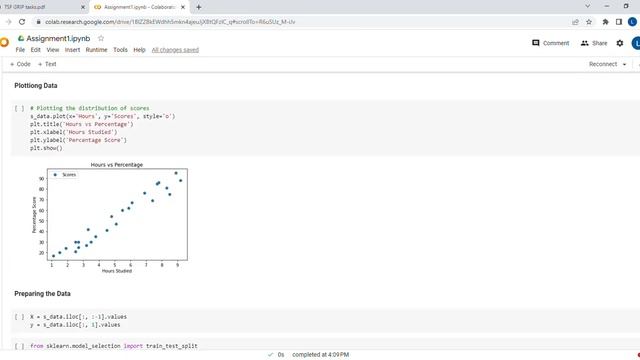
Task: Click the Preparing the Data heading
Action: click(x=42, y=294)
